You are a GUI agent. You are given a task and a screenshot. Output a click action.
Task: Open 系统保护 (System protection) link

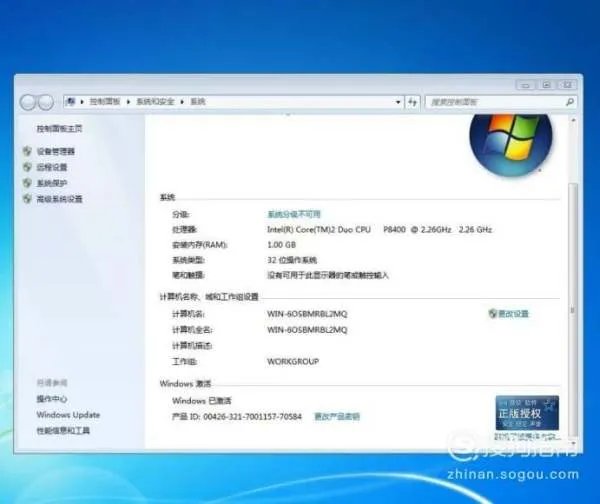coord(52,183)
